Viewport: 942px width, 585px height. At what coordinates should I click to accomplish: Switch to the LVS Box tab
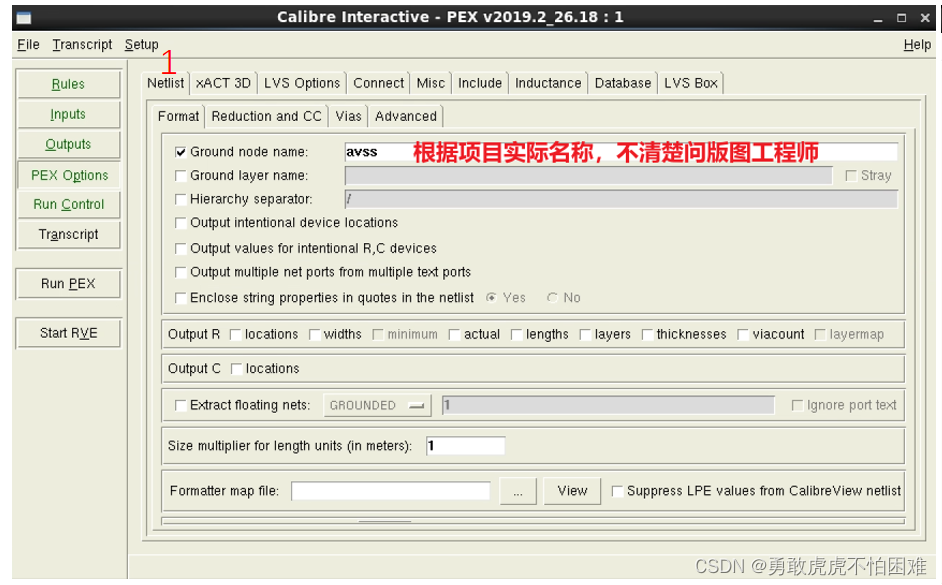pyautogui.click(x=691, y=83)
